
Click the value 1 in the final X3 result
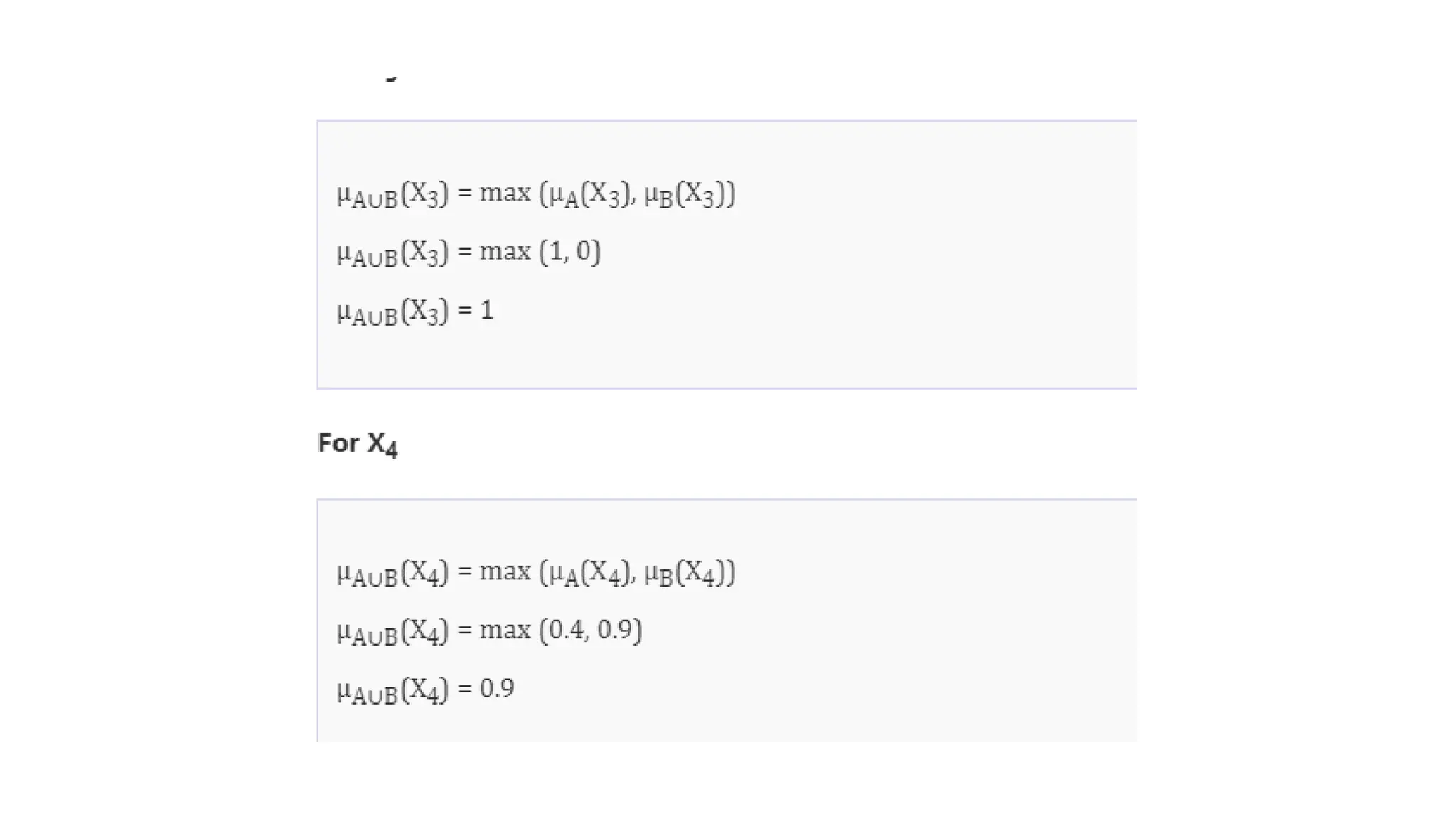click(487, 310)
